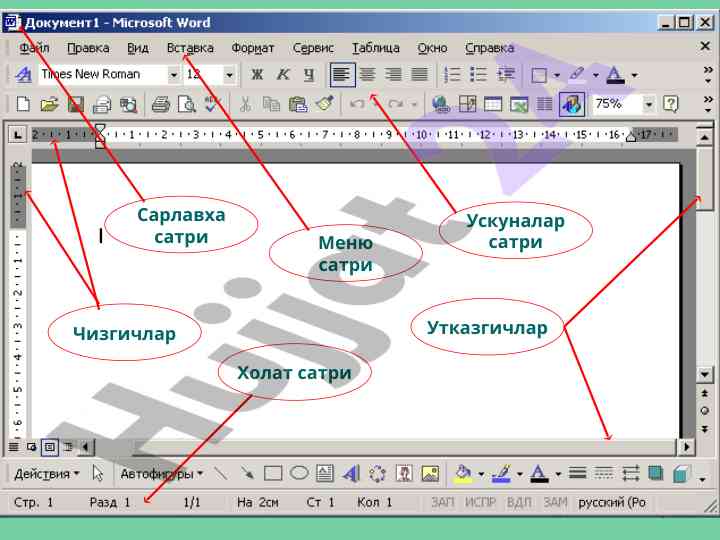Insert a hyperlink with globe icon
The height and width of the screenshot is (540, 720).
click(x=441, y=104)
